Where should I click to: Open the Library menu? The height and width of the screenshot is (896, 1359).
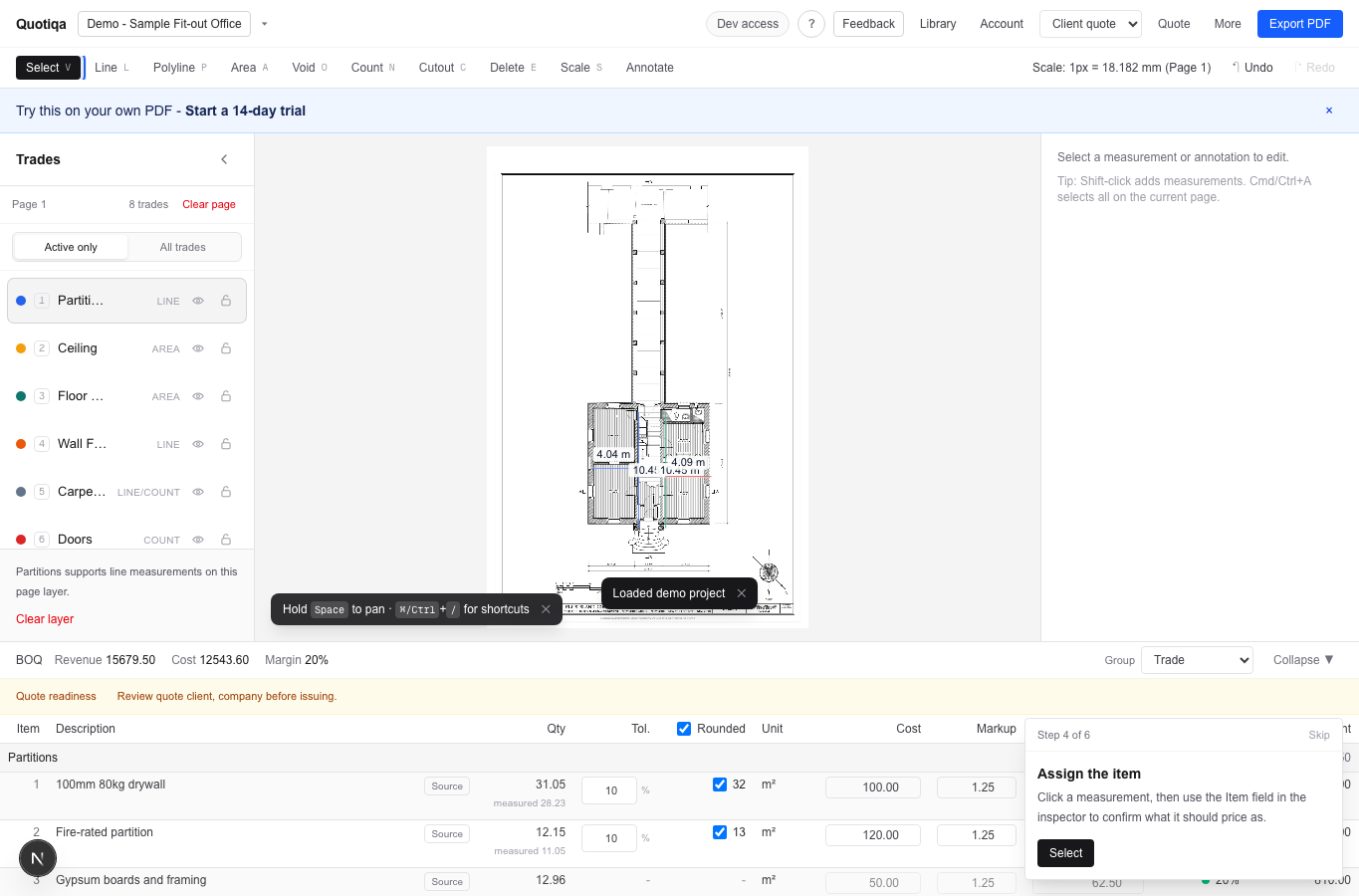click(938, 24)
